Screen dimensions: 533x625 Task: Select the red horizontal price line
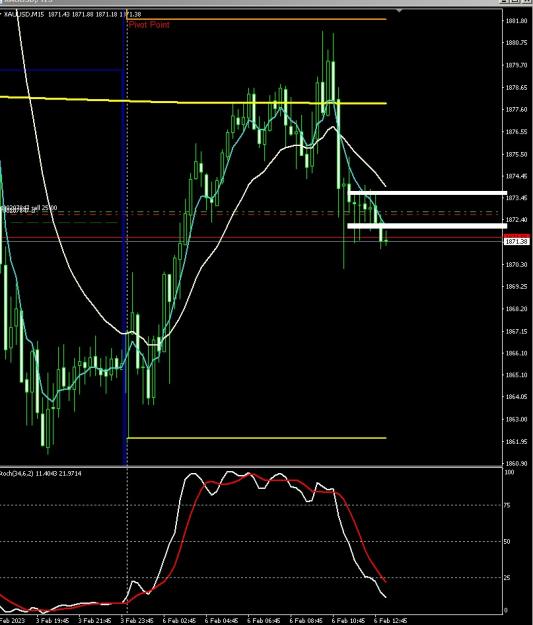(x=251, y=238)
